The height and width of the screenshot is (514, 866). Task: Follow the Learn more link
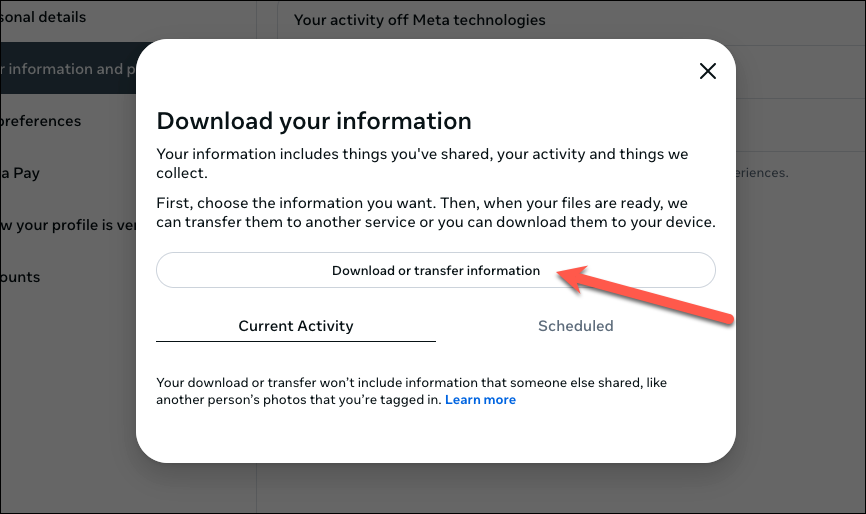[481, 400]
